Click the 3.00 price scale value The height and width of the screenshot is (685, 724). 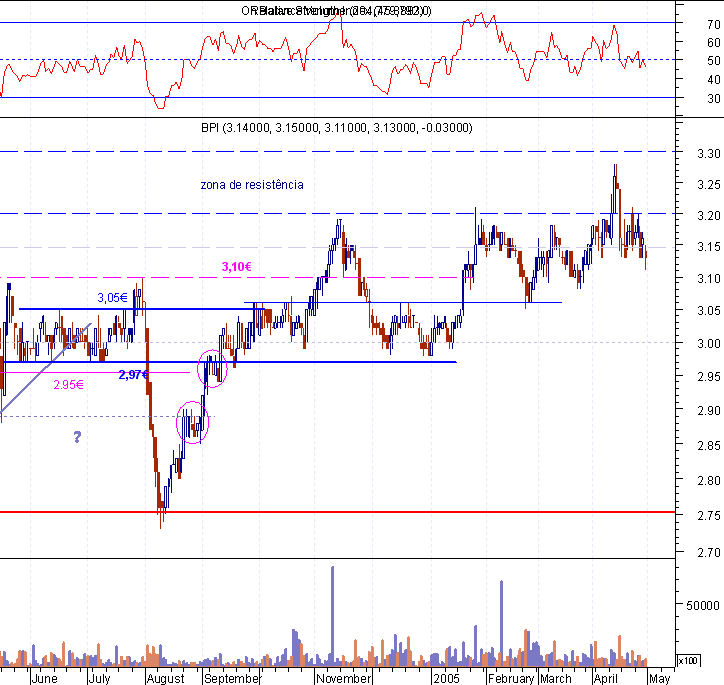(x=709, y=344)
